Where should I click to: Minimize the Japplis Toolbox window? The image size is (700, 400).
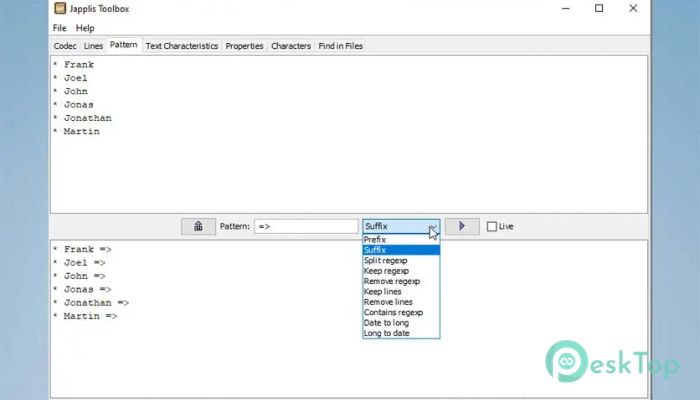click(566, 8)
